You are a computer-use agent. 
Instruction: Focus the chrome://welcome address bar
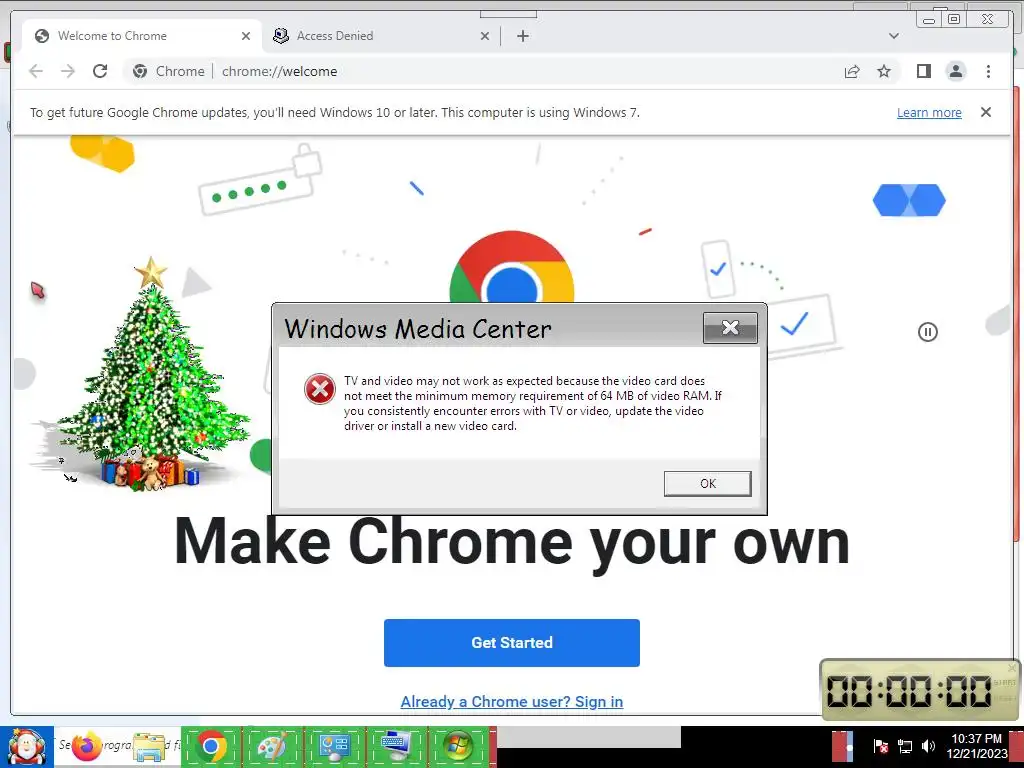click(x=280, y=71)
